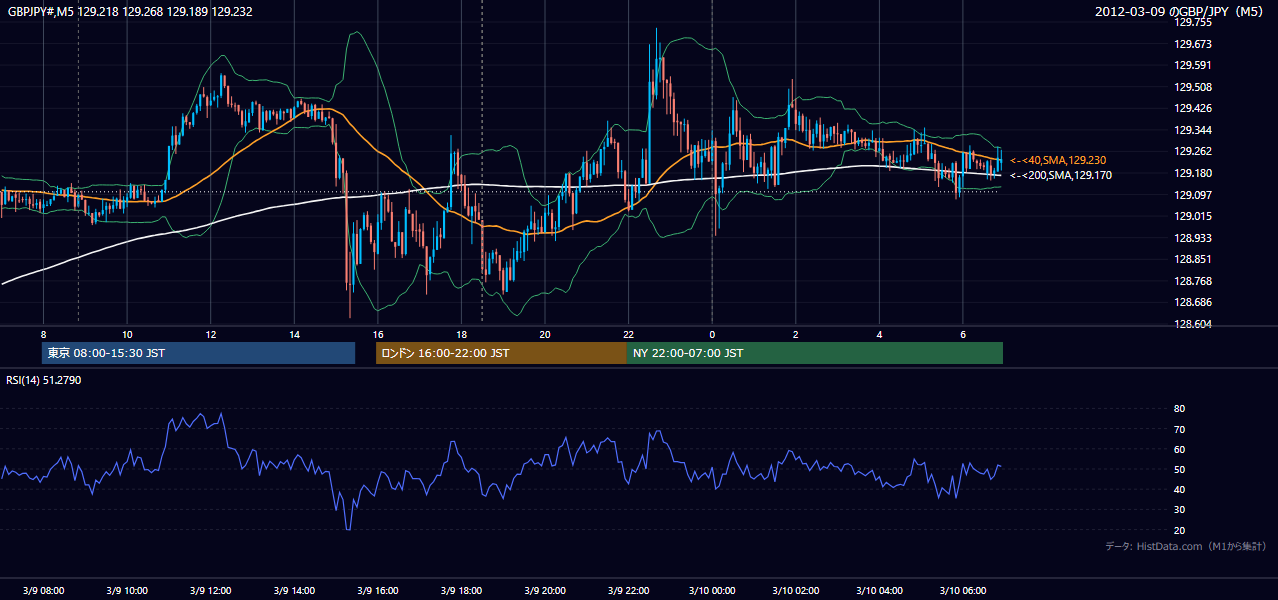Click the 3/10 02:00 time label

pos(796,591)
